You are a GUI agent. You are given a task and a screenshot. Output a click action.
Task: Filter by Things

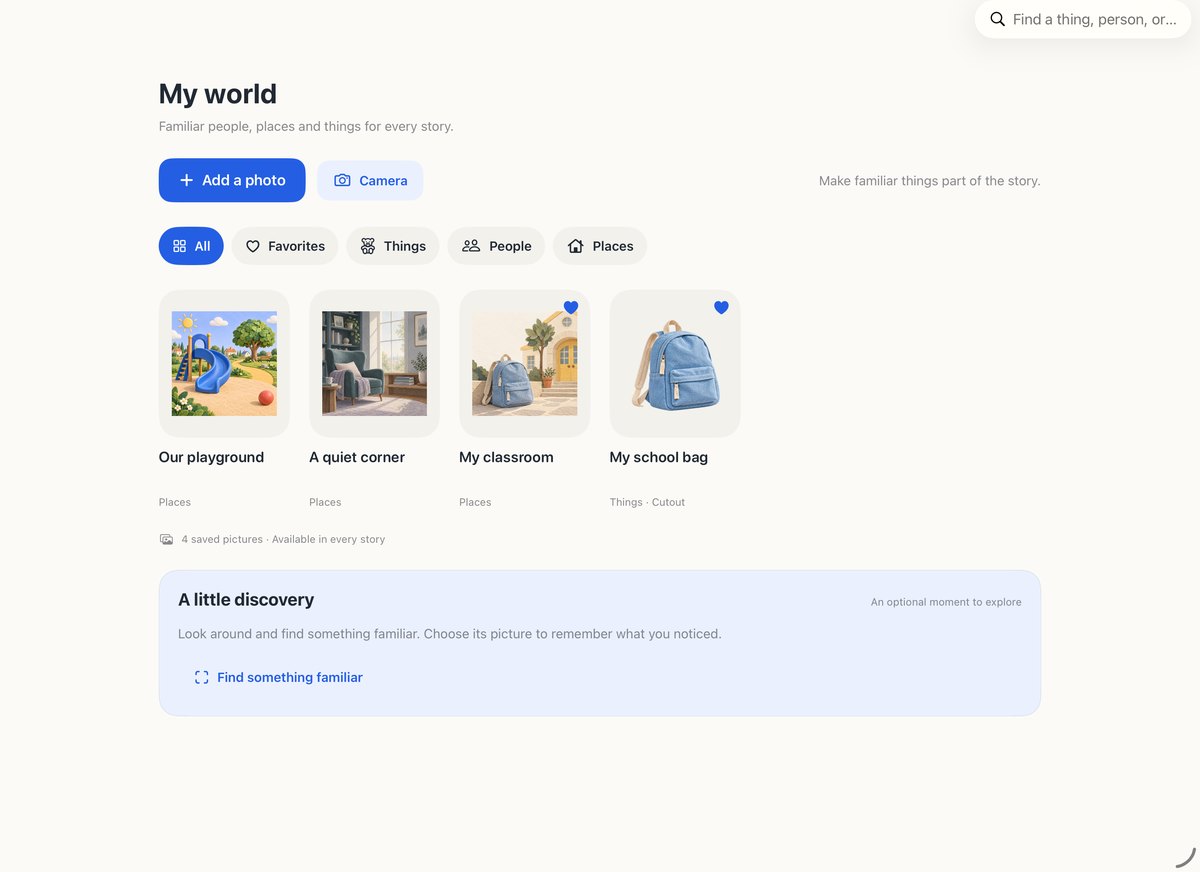(393, 246)
